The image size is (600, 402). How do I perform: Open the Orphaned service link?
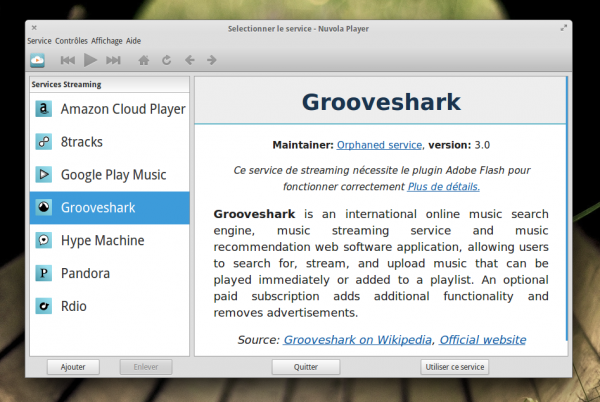pos(379,145)
